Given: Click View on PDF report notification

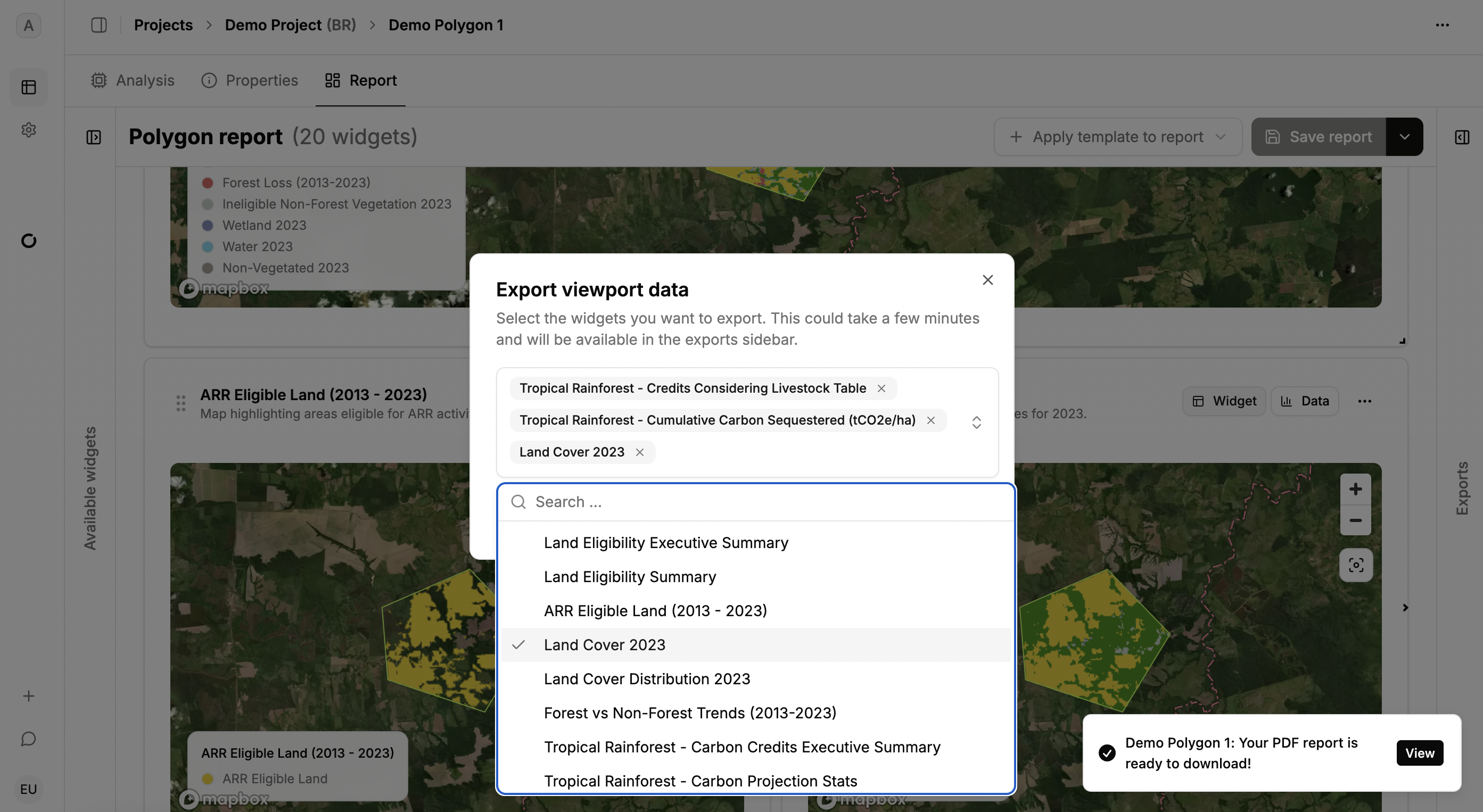Looking at the screenshot, I should (1419, 753).
